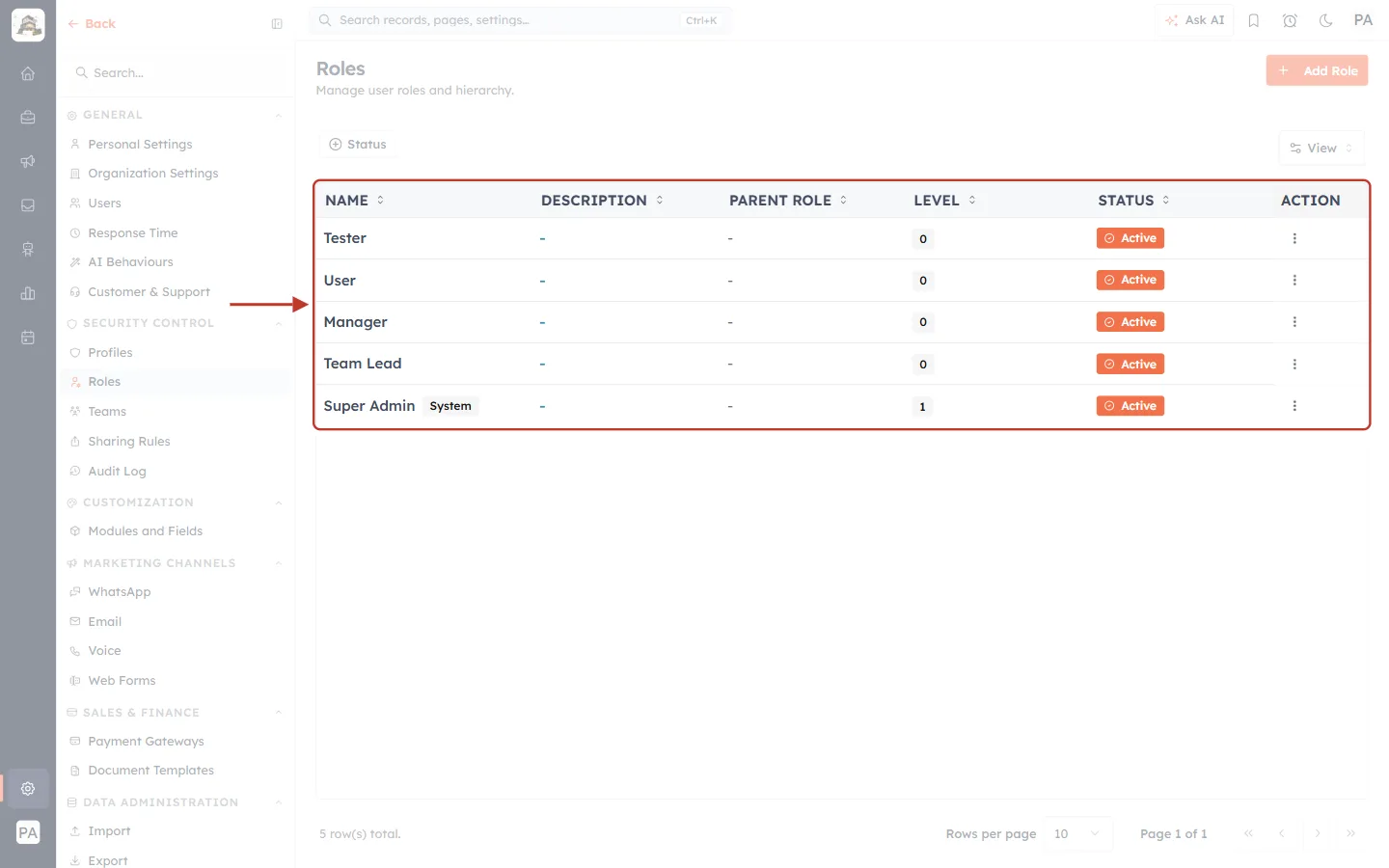Click the briefcase icon in the left rail
The width and height of the screenshot is (1389, 868).
(28, 118)
